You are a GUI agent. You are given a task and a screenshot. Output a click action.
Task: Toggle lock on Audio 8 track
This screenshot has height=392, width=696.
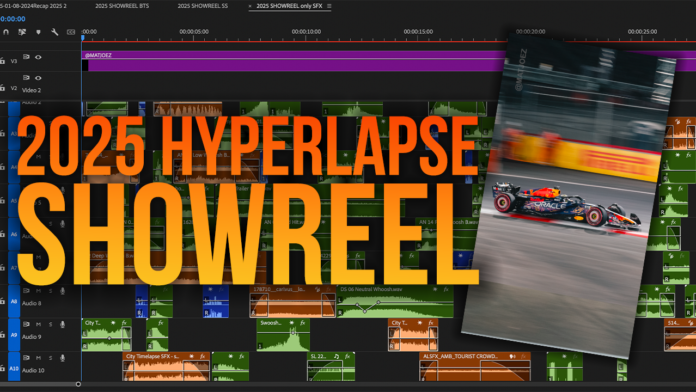(x=3, y=301)
